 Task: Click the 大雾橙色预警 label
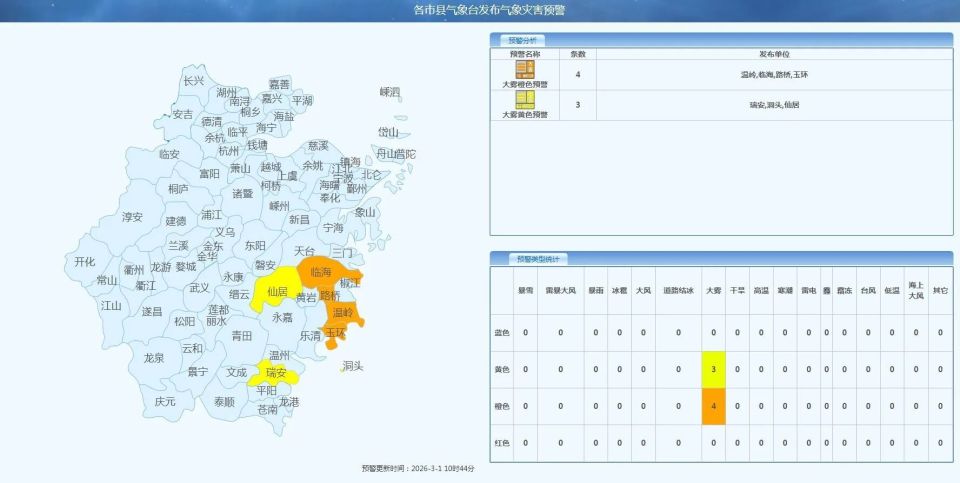point(525,84)
